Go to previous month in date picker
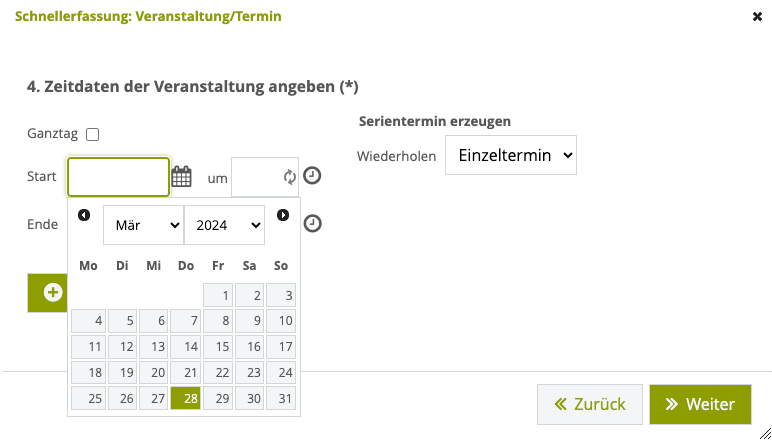 tap(84, 215)
